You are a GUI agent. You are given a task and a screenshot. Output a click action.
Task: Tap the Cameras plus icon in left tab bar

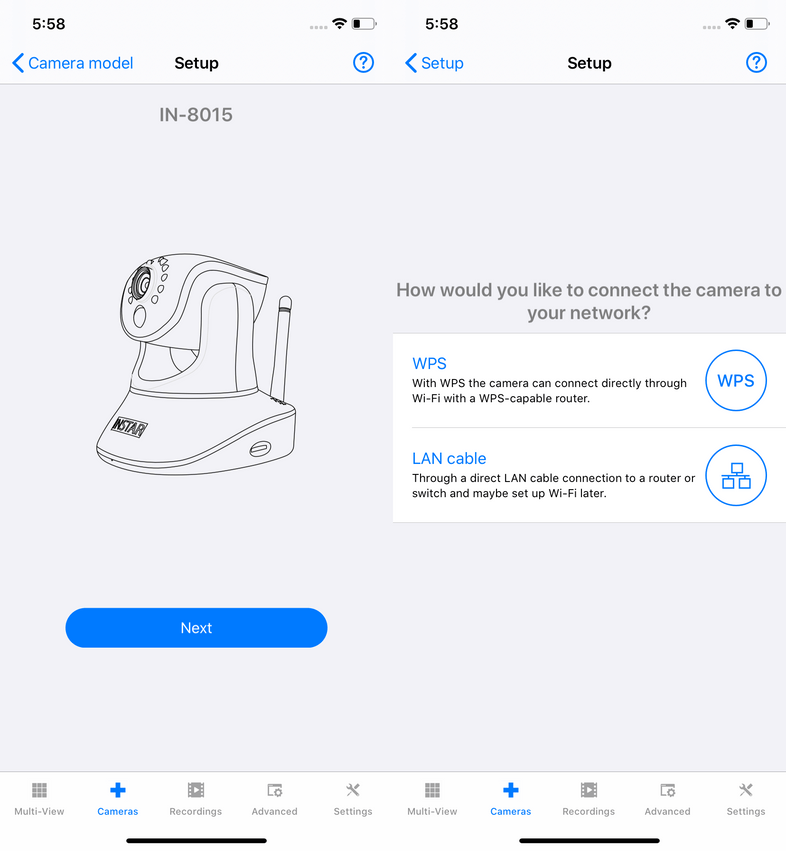[x=118, y=790]
